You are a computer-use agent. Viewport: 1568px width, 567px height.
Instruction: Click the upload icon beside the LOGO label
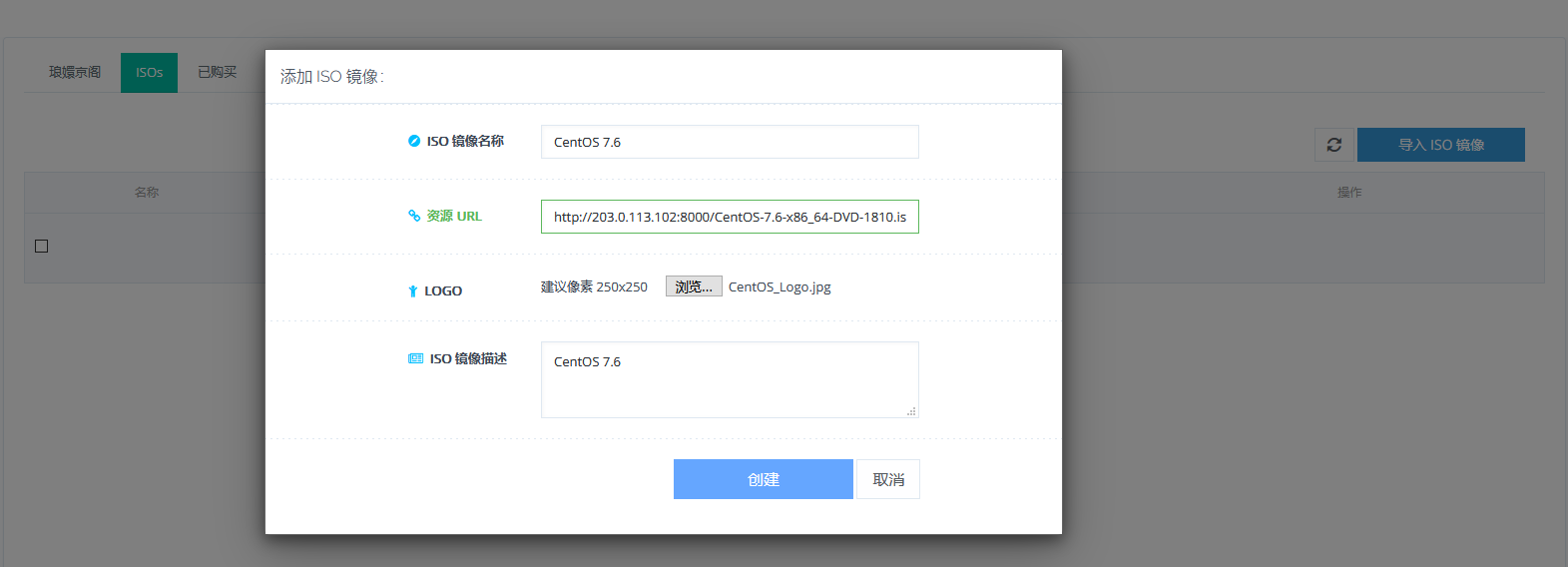click(x=413, y=291)
